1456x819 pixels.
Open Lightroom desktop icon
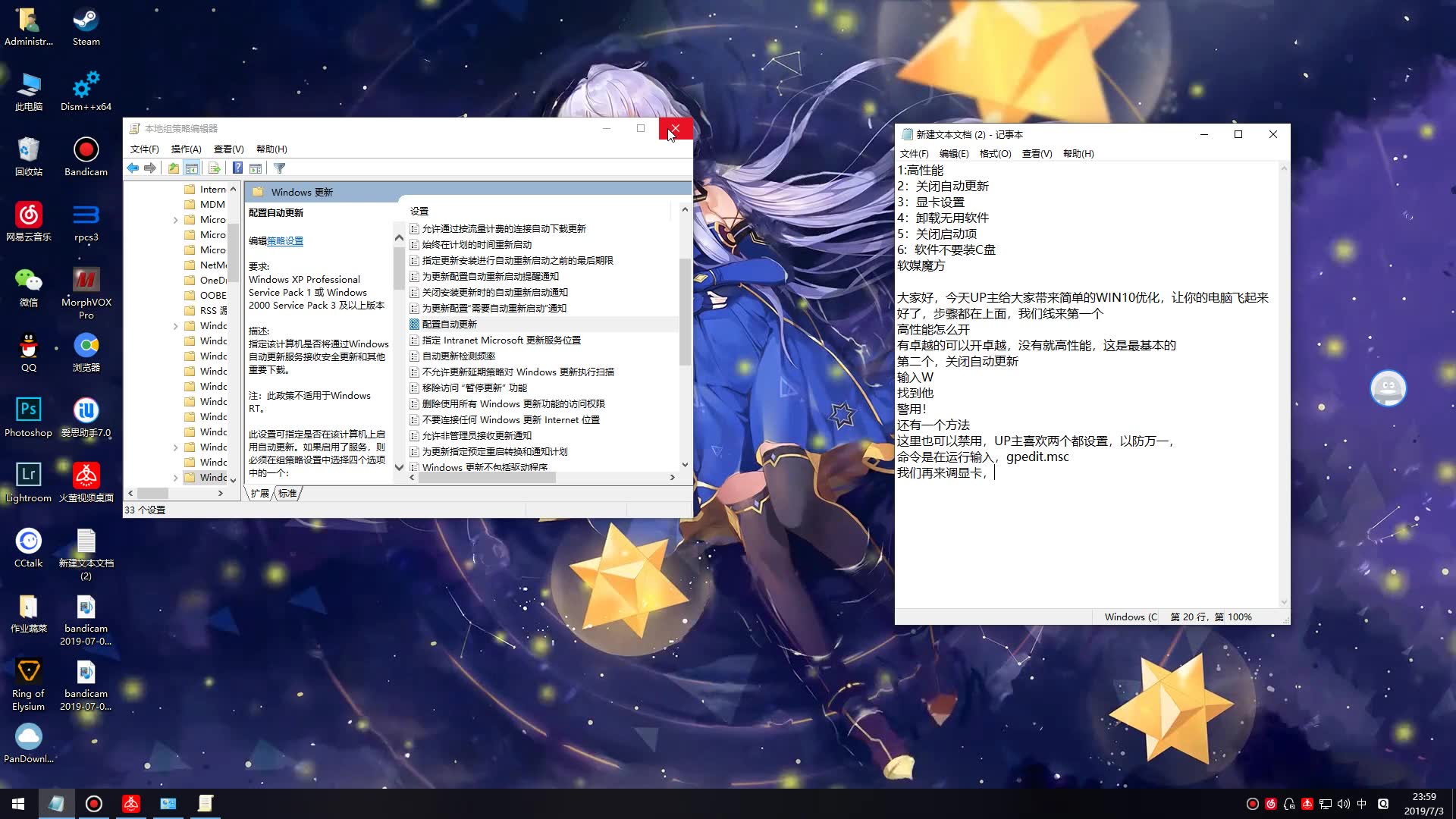coord(29,484)
